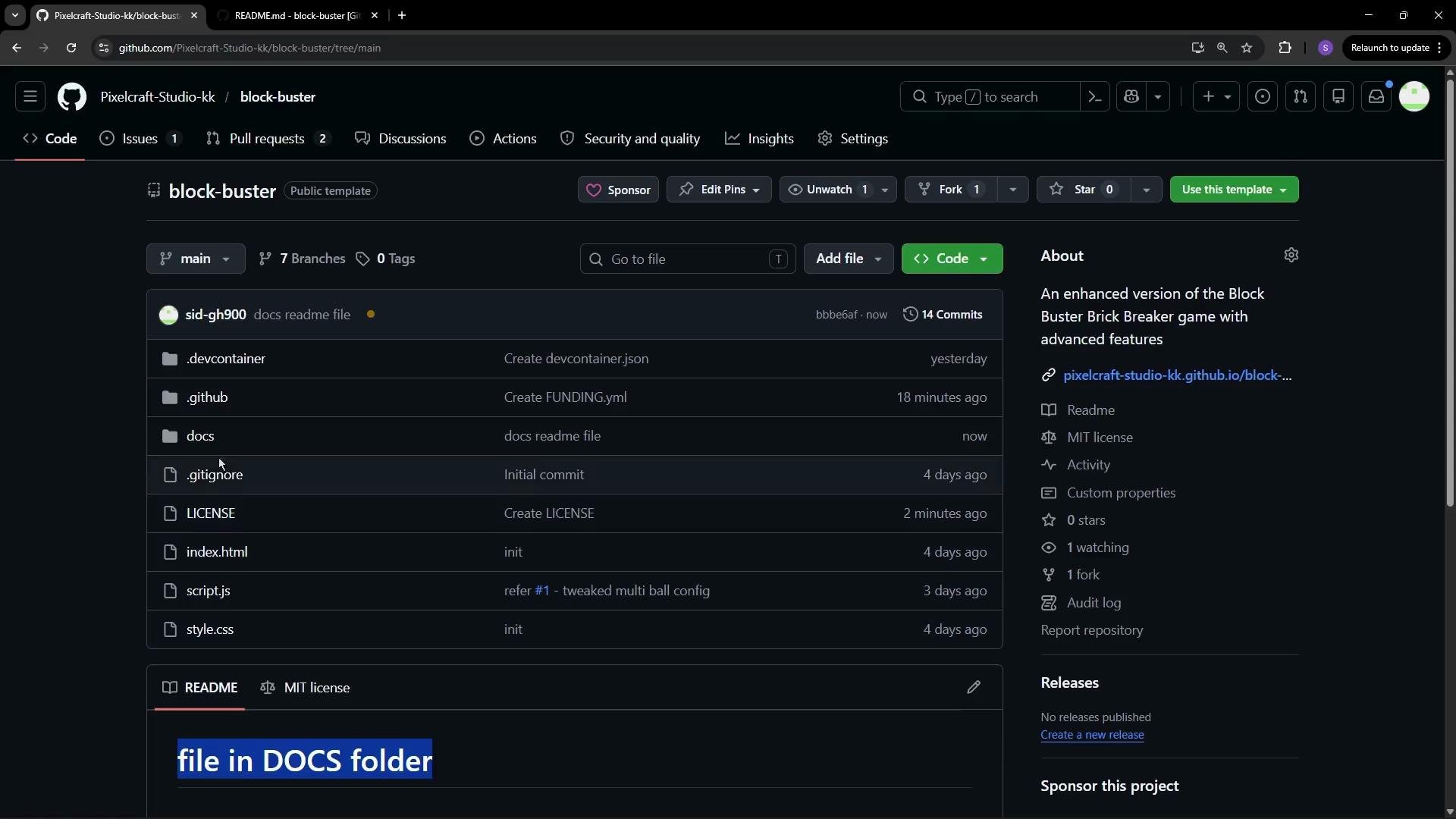Open the Audit log link
Screen dimensions: 1456x819
1094,603
